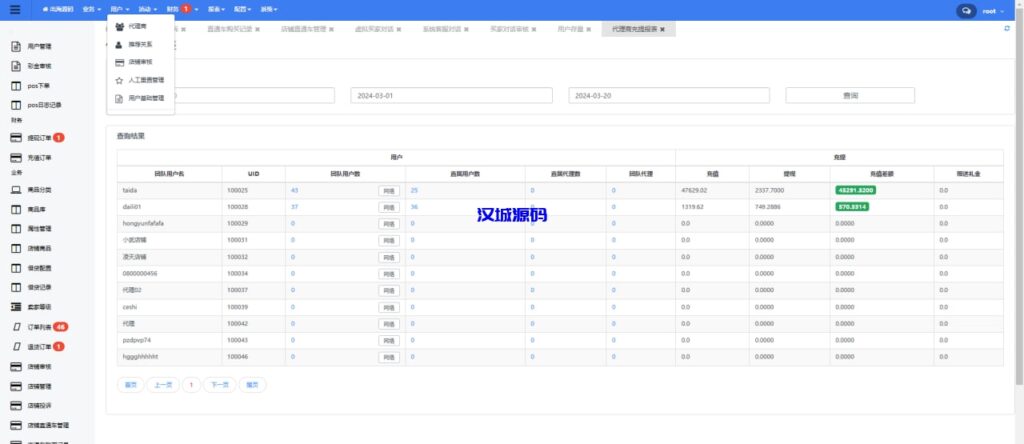This screenshot has height=444, width=1024.
Task: Click the 卖家等级 list icon
Action: [x=16, y=307]
